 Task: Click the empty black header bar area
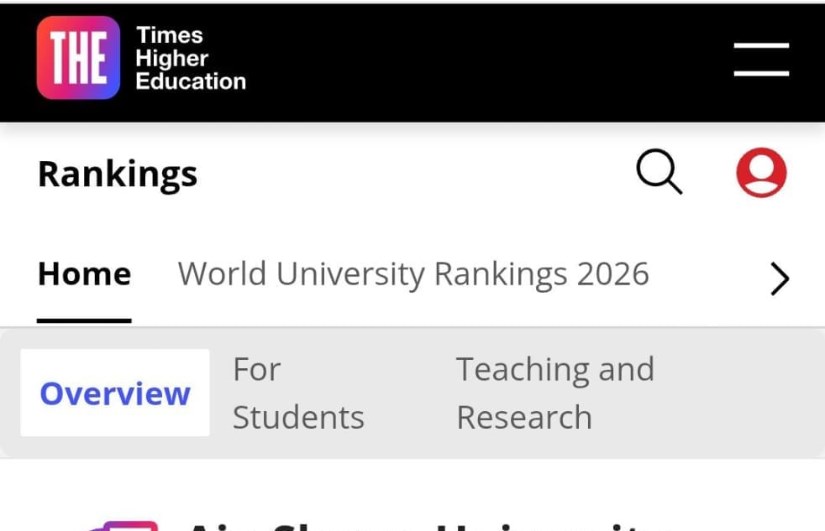pyautogui.click(x=480, y=60)
